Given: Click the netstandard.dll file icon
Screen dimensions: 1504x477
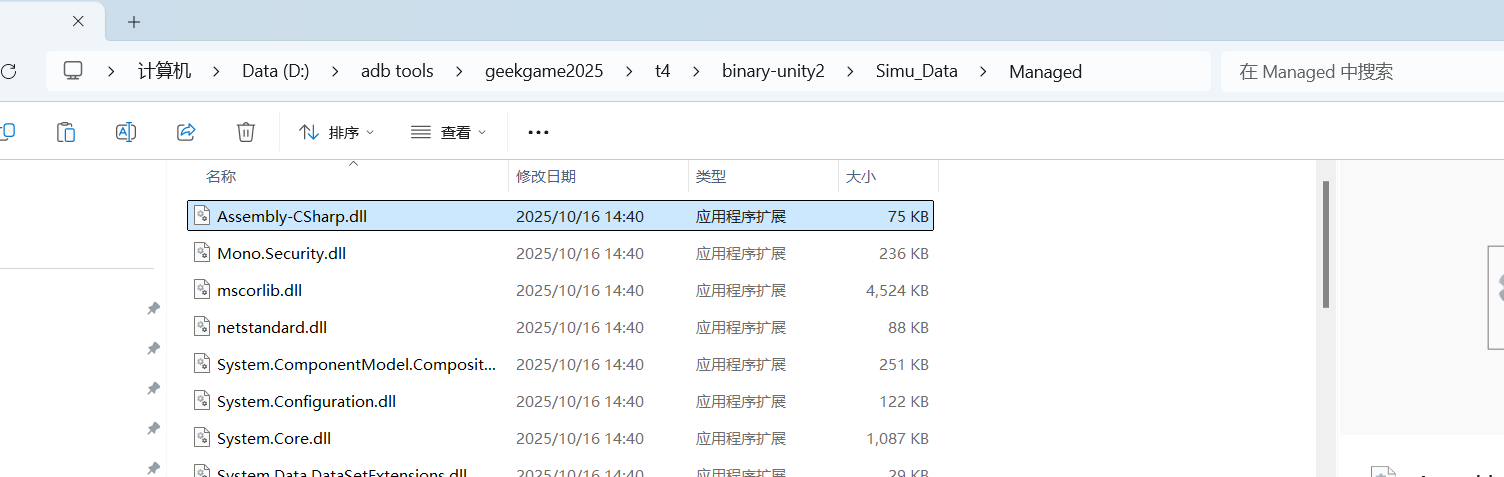Looking at the screenshot, I should pyautogui.click(x=201, y=327).
